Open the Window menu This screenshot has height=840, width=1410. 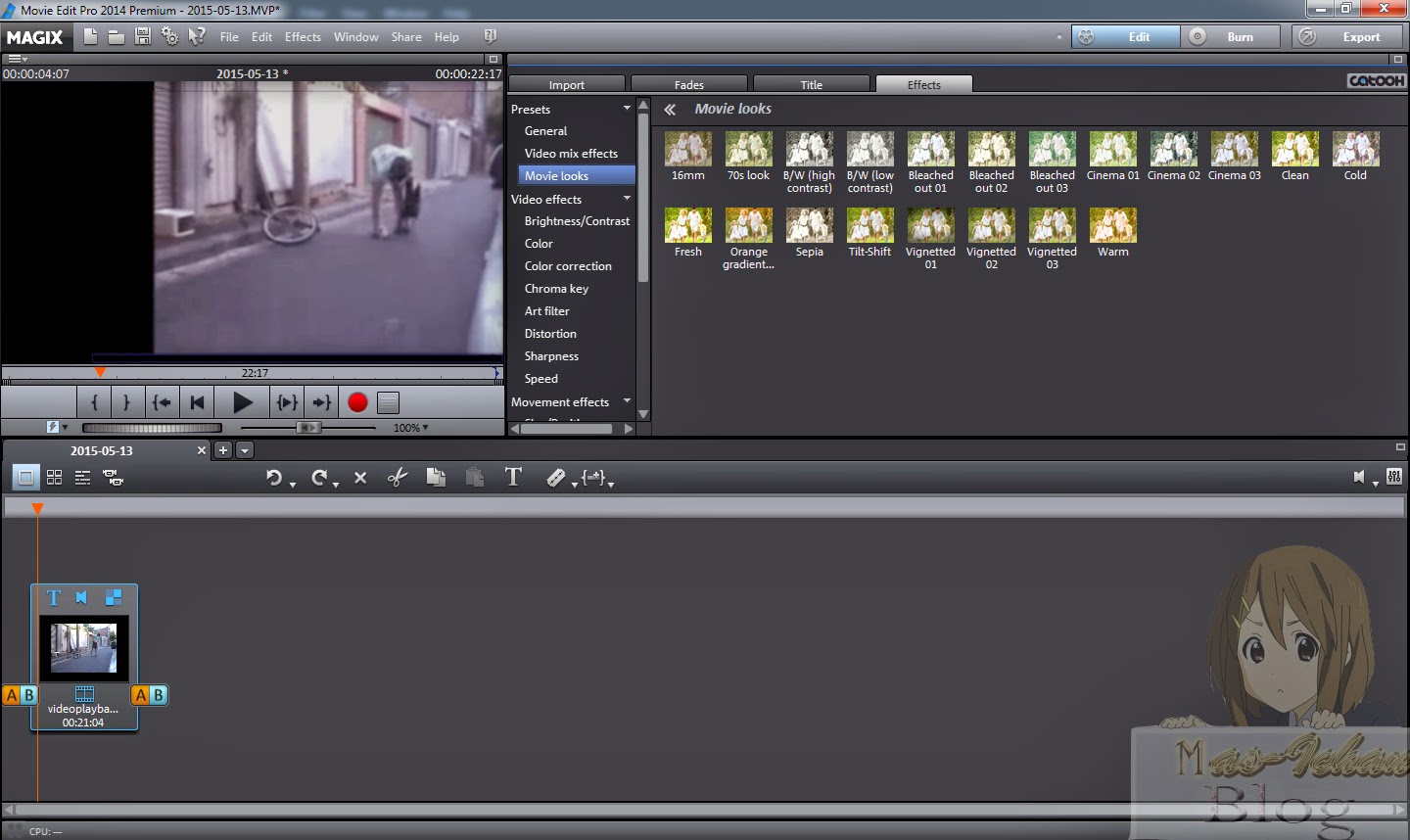point(355,37)
